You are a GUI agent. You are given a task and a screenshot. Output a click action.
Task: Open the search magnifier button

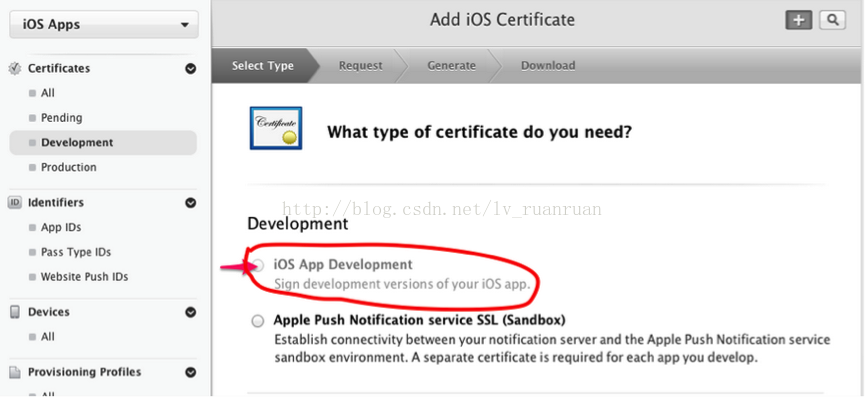pos(832,21)
